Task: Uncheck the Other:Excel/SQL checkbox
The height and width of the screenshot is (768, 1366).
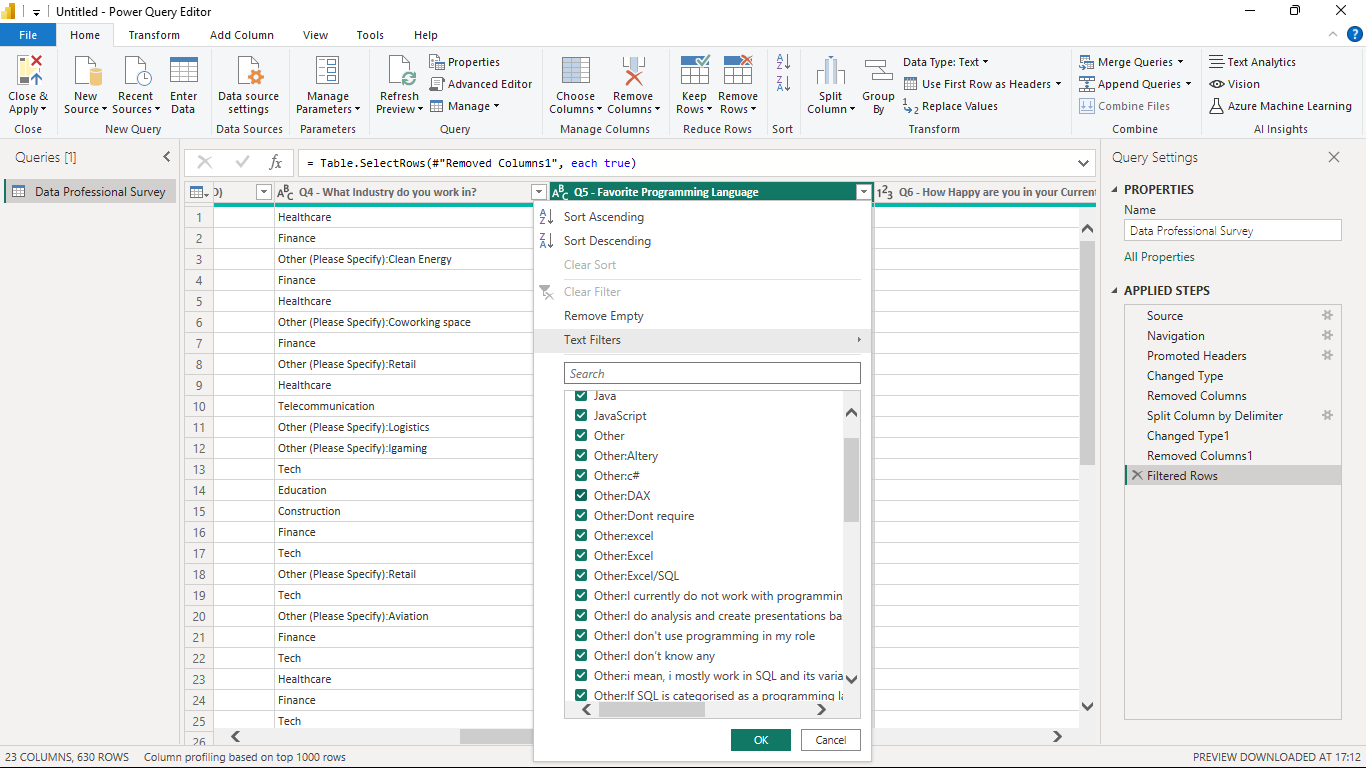Action: [x=581, y=576]
